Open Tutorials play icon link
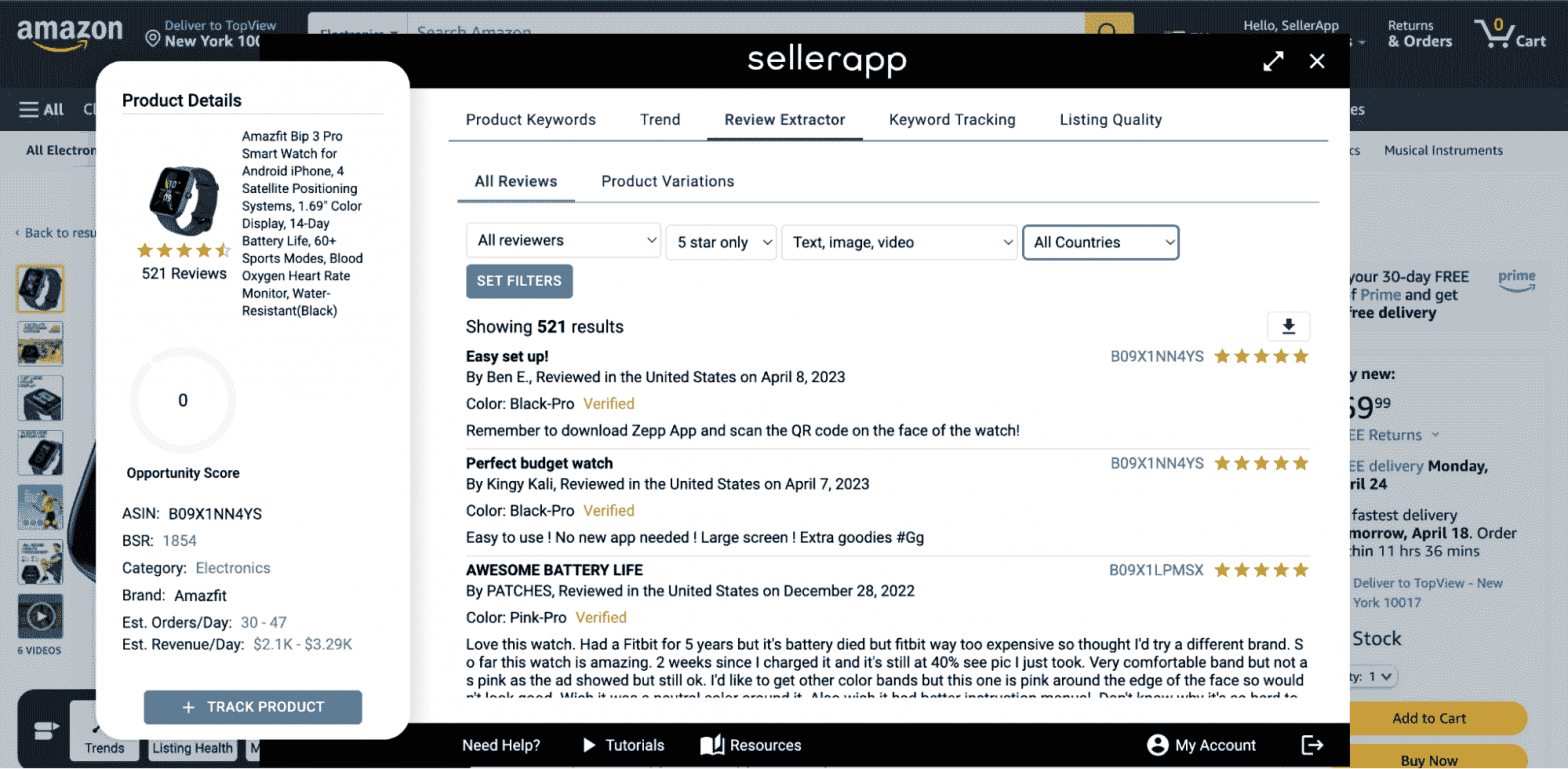Image resolution: width=1568 pixels, height=769 pixels. (x=623, y=745)
